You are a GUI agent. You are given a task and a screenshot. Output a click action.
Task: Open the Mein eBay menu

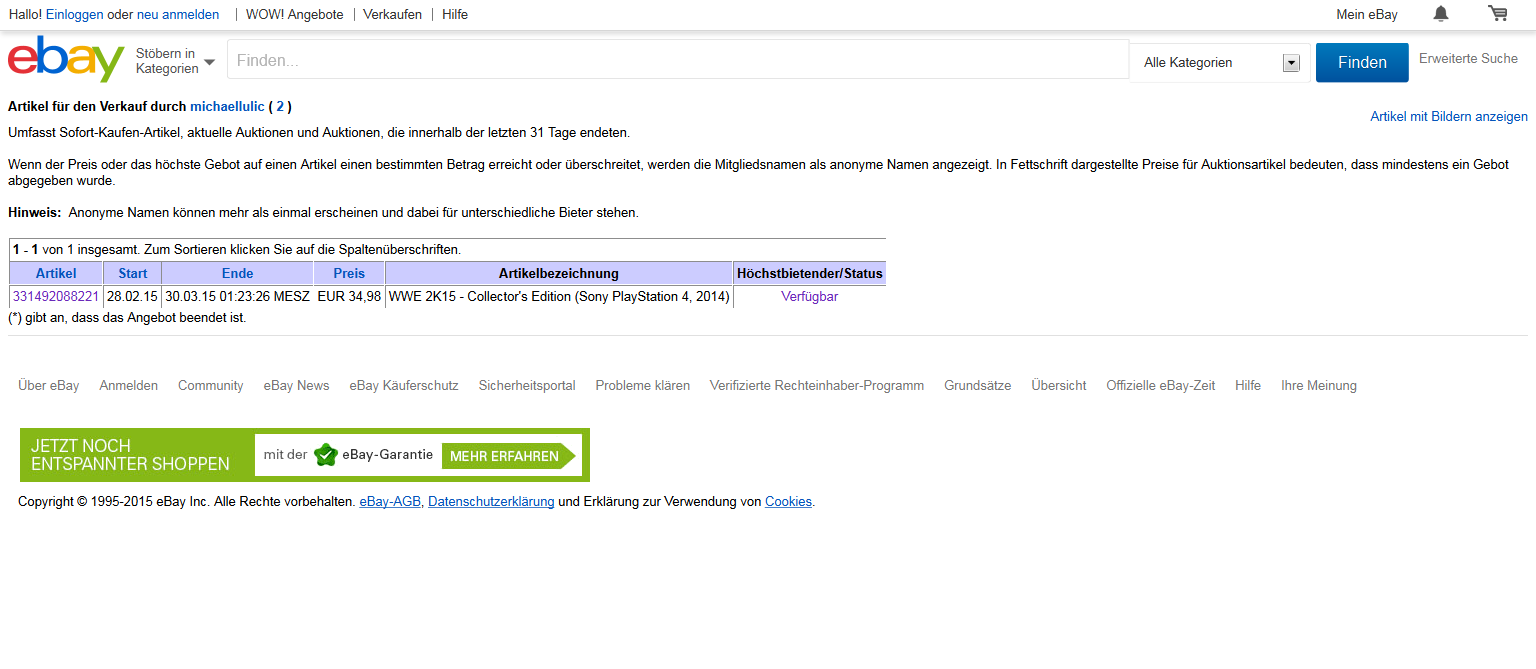tap(1366, 15)
